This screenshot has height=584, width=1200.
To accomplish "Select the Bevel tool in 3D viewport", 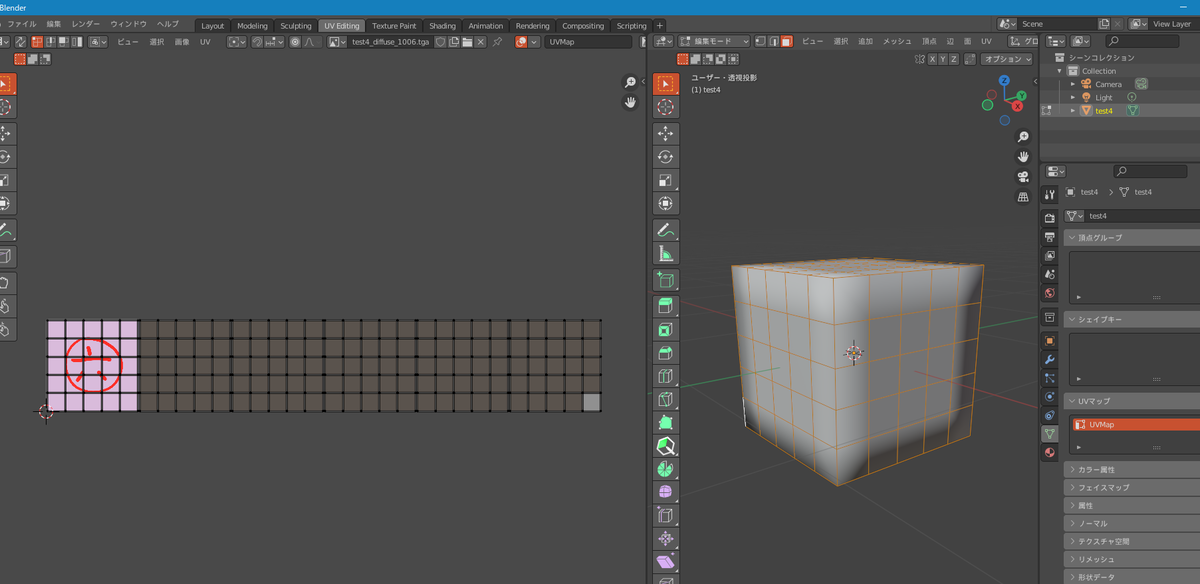I will point(666,352).
